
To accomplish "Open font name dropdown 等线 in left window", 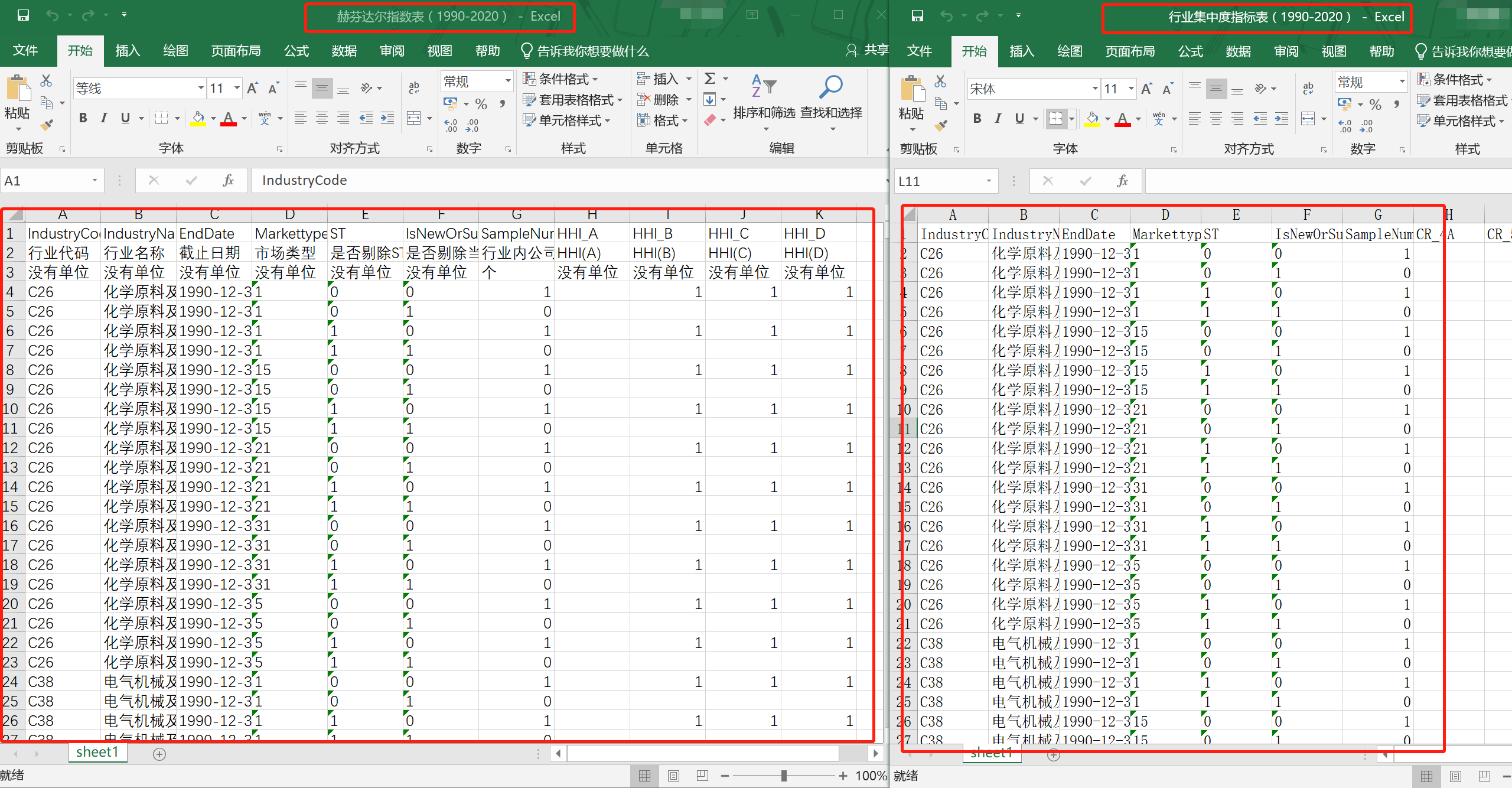I will tap(201, 89).
